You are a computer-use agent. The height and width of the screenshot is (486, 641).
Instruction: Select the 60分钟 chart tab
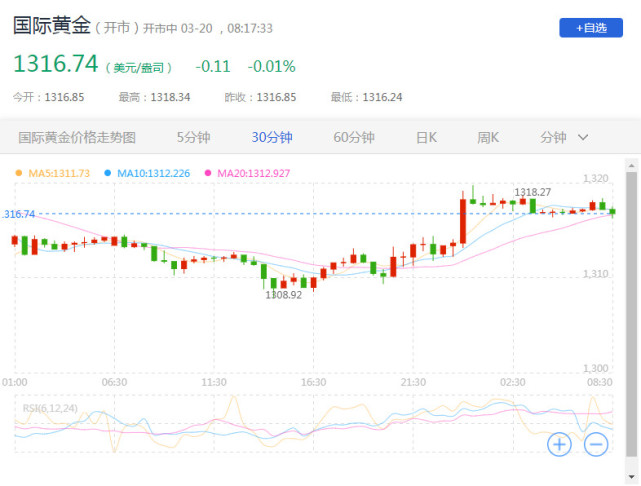(x=353, y=137)
